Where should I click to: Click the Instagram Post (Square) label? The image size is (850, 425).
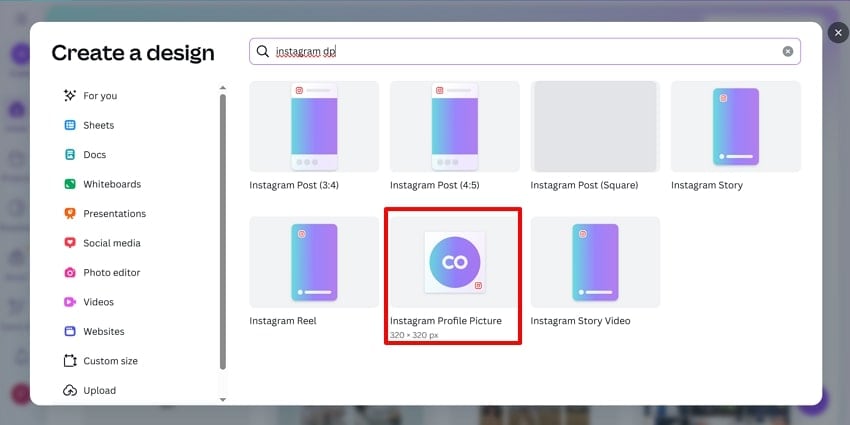click(584, 185)
